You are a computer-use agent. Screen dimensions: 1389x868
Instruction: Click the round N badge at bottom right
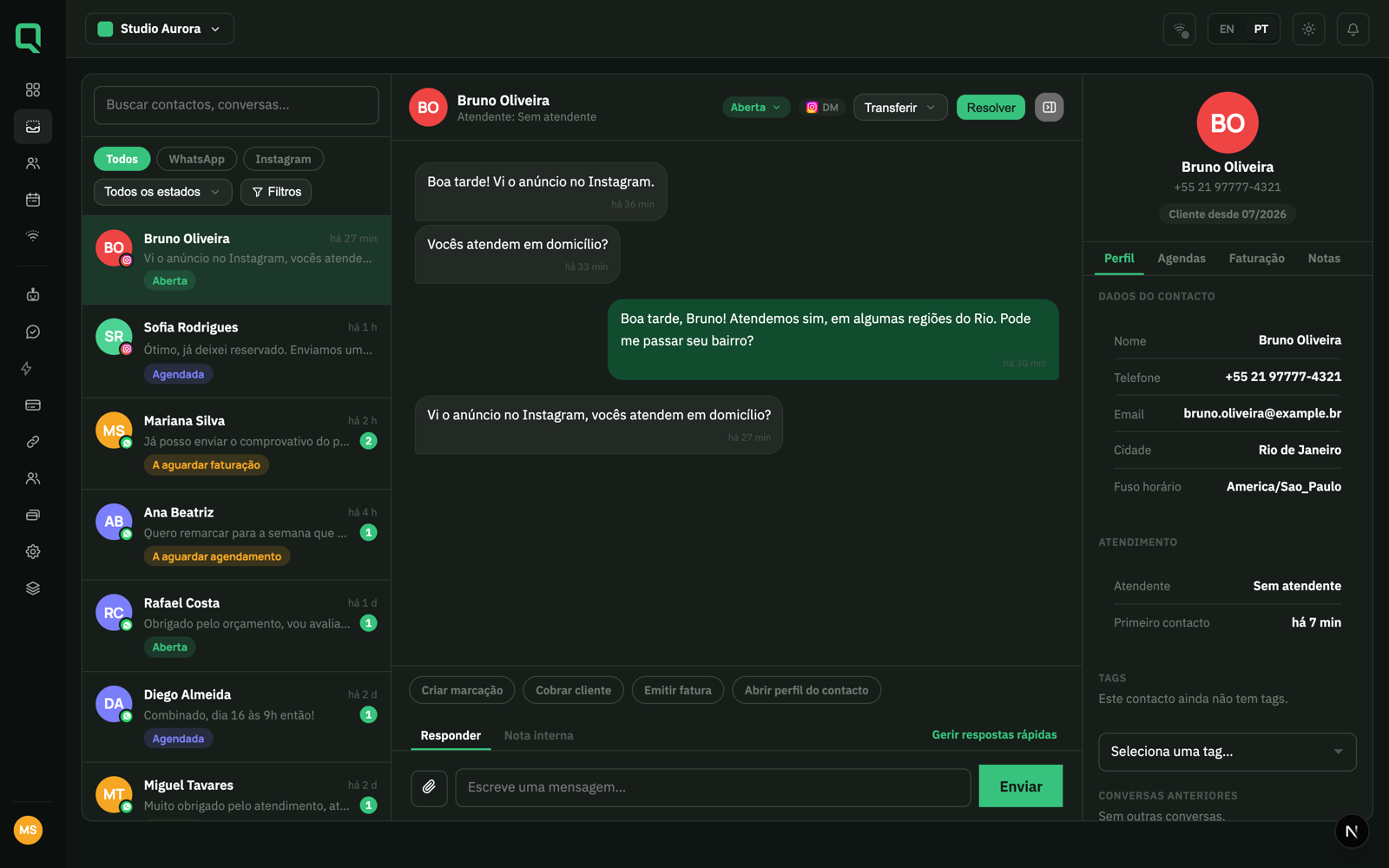(1352, 832)
